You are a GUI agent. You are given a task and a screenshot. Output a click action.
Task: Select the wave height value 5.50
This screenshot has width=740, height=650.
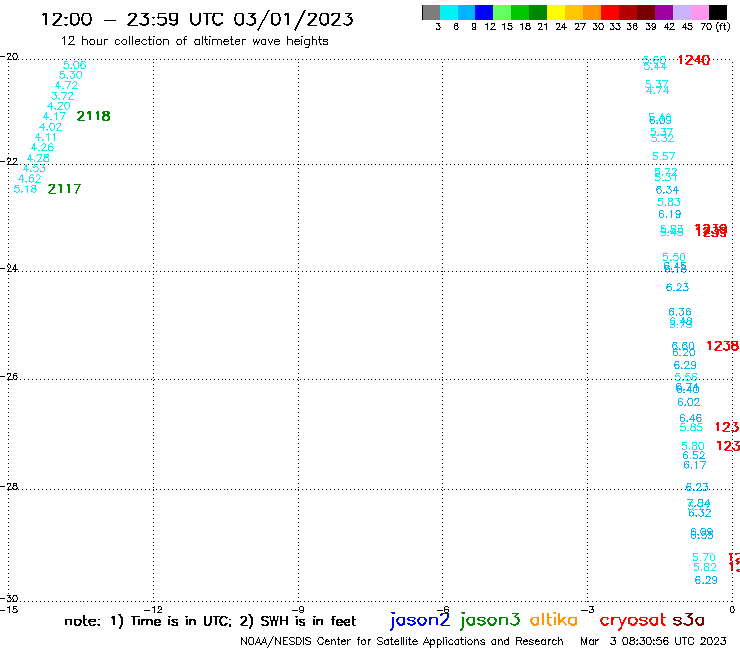pos(674,257)
